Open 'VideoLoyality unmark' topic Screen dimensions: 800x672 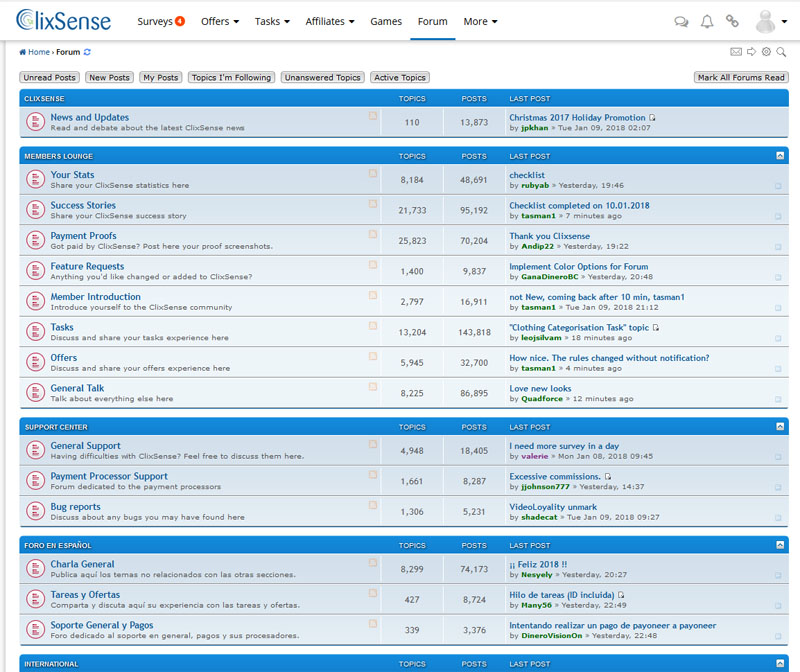pos(553,507)
